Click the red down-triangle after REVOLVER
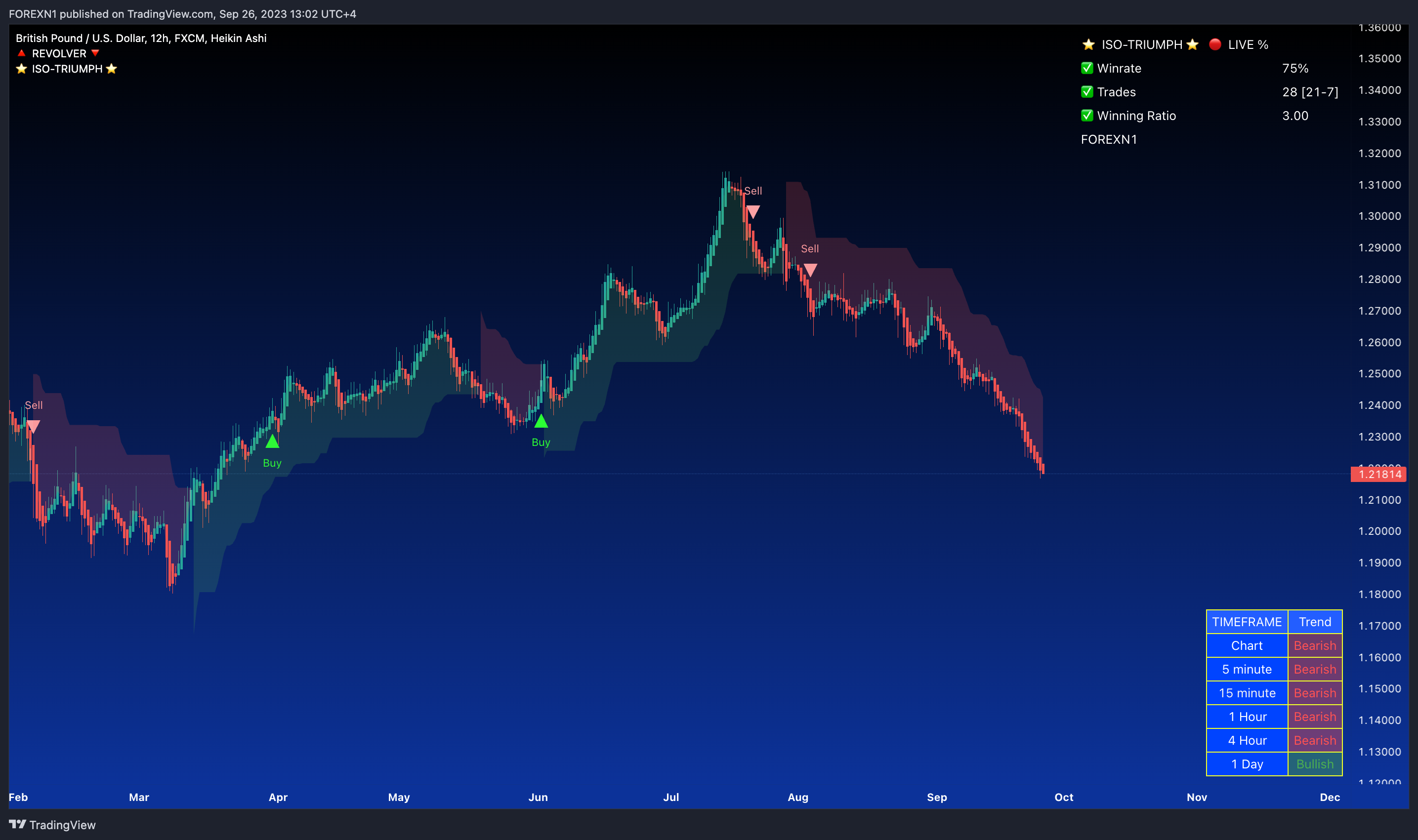Screen dimensions: 1418x840 point(95,53)
